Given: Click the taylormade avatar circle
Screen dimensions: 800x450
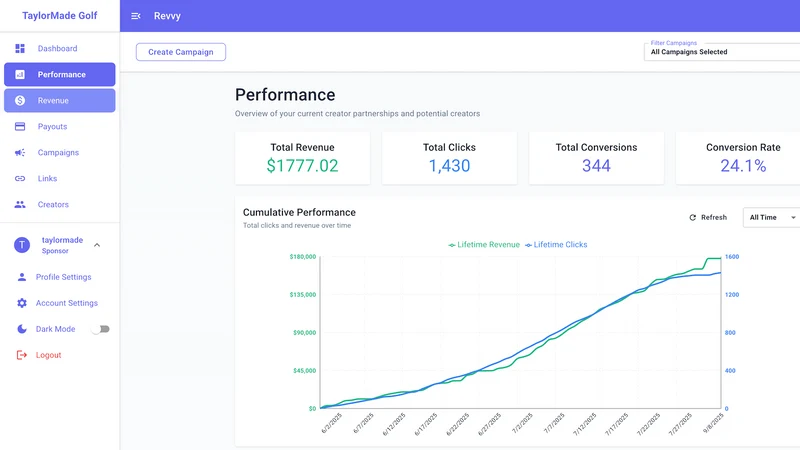Looking at the screenshot, I should 22,245.
